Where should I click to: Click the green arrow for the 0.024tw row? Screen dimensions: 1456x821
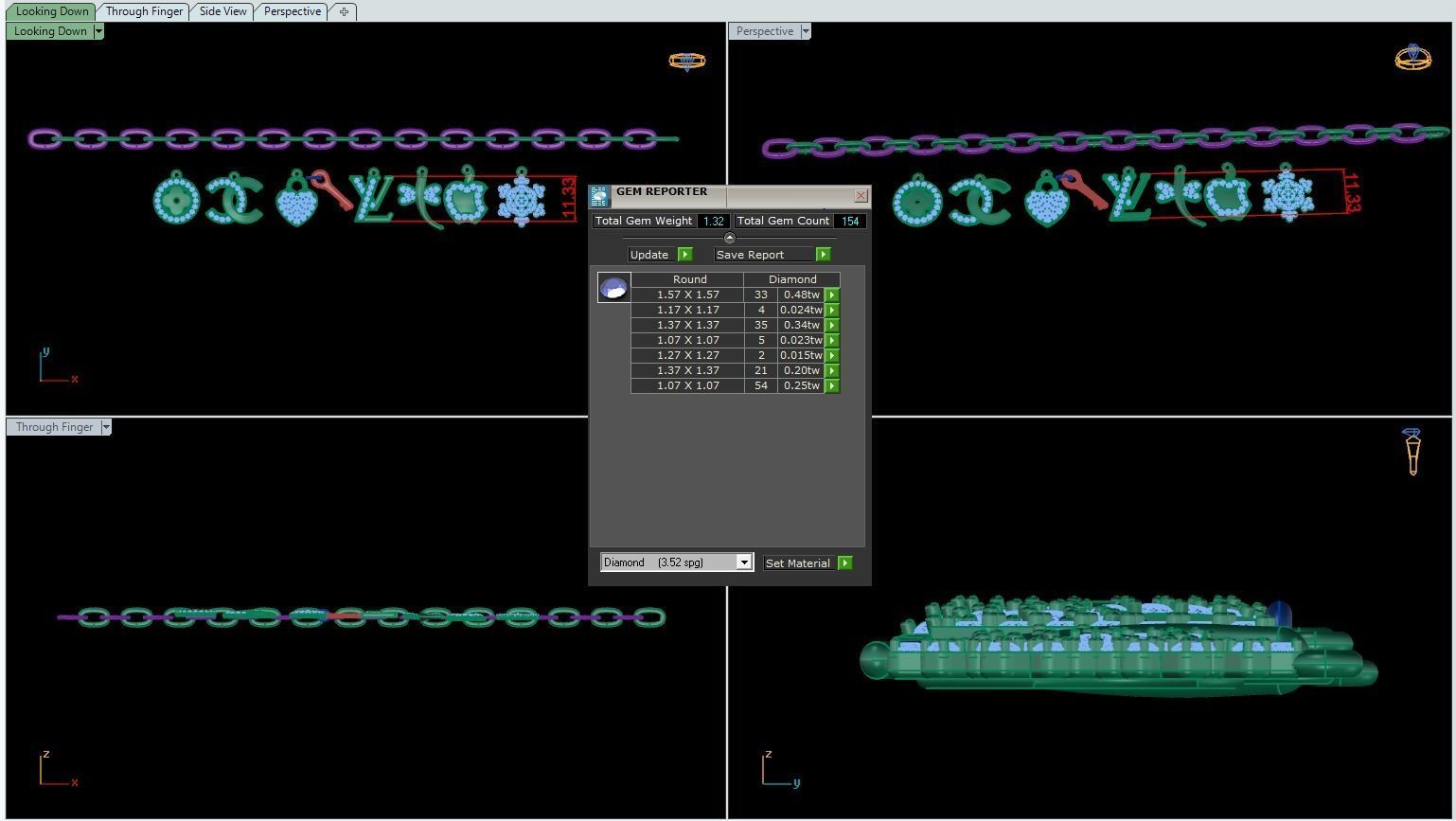point(832,310)
